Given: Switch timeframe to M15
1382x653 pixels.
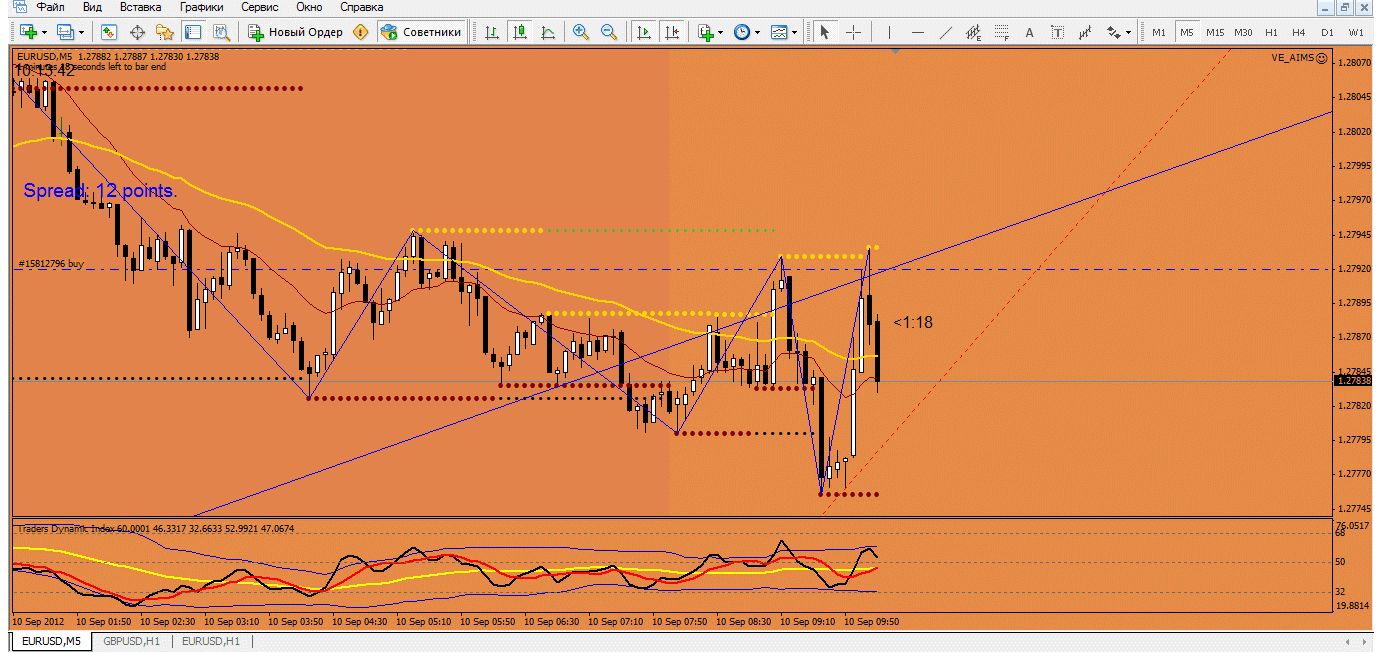Looking at the screenshot, I should pyautogui.click(x=1215, y=32).
